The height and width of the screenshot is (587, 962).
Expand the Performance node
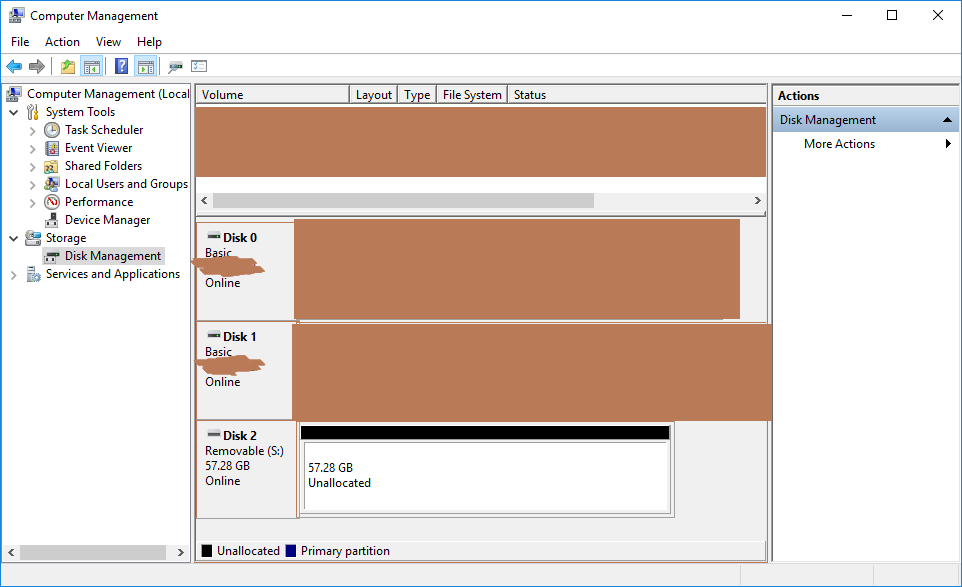coord(33,202)
